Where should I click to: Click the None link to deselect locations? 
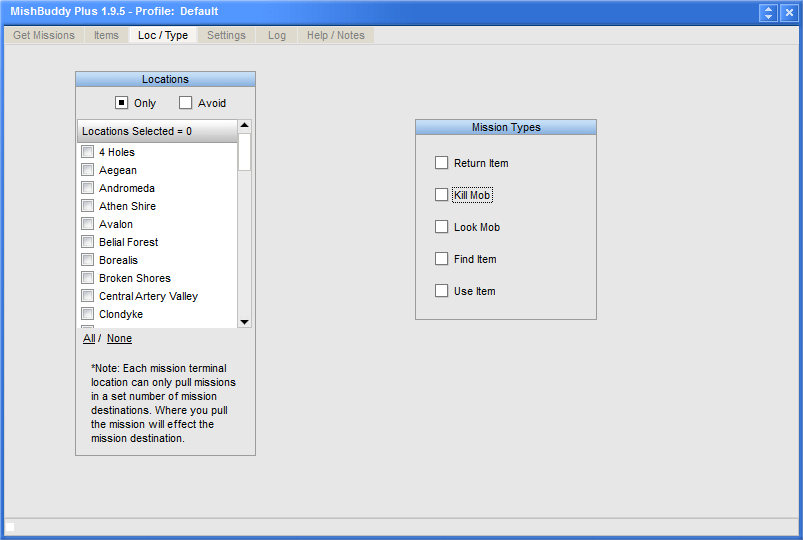pos(119,338)
